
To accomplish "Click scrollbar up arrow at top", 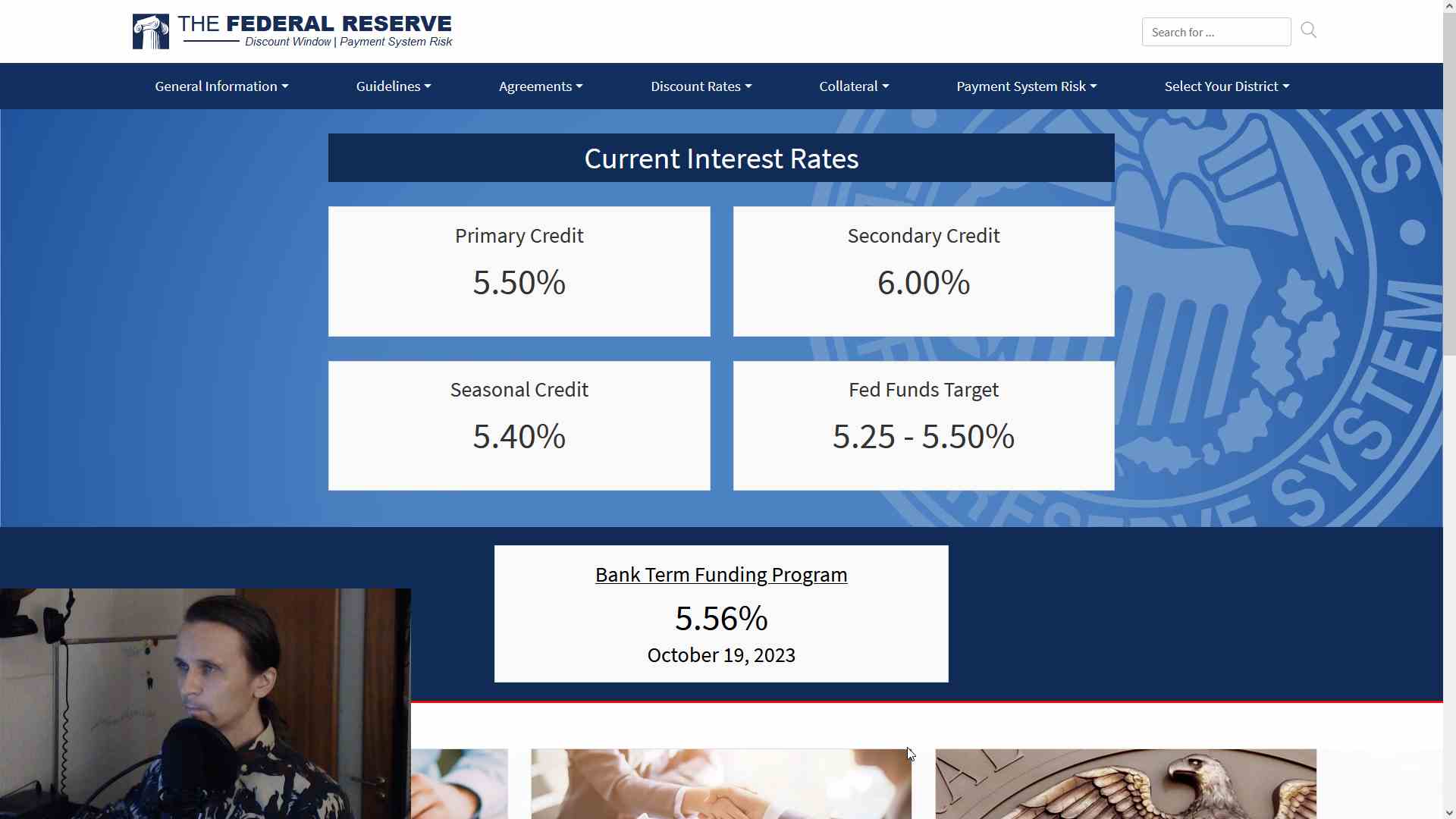I will tap(1449, 5).
